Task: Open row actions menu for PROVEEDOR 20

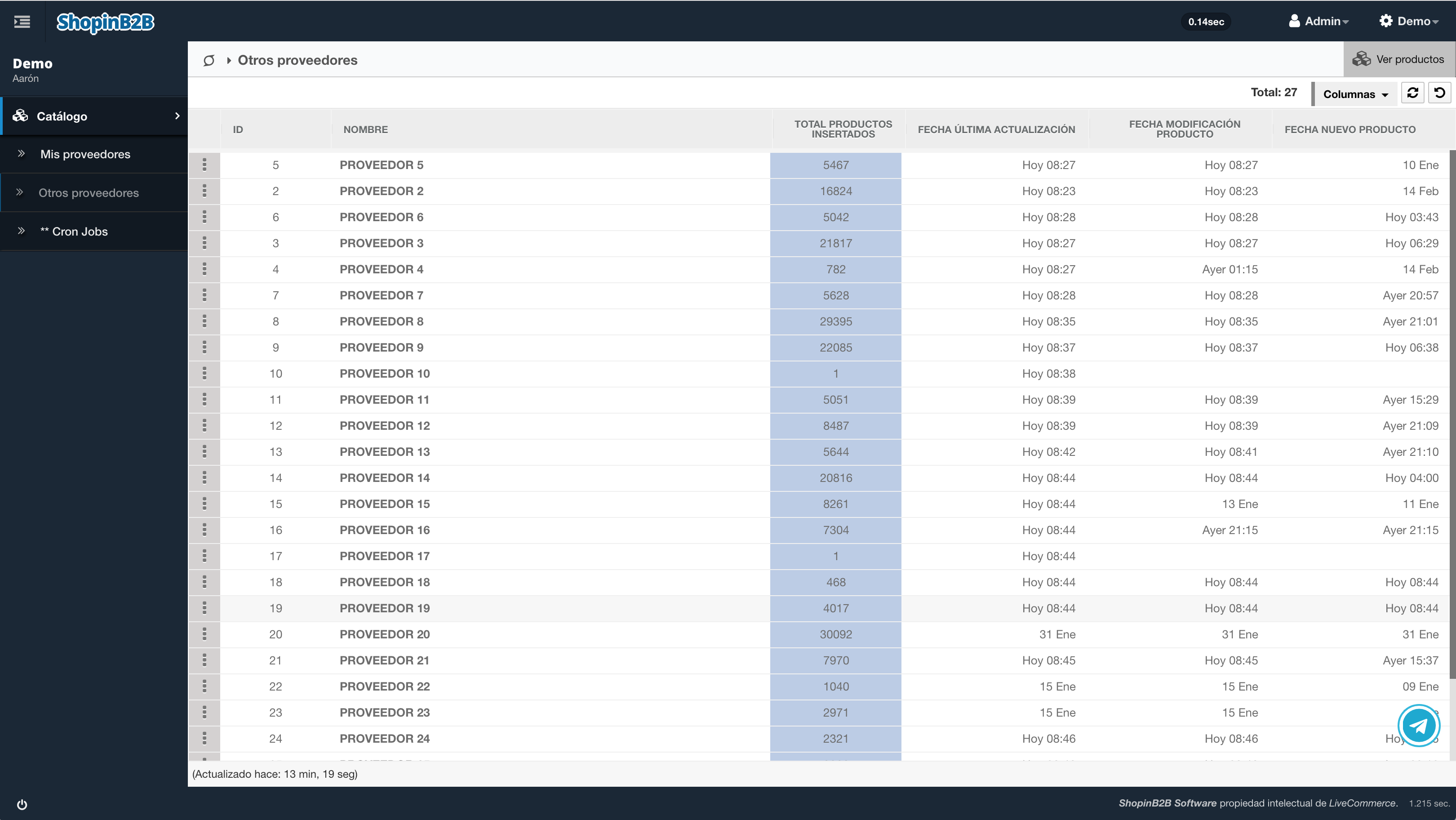Action: click(x=204, y=634)
